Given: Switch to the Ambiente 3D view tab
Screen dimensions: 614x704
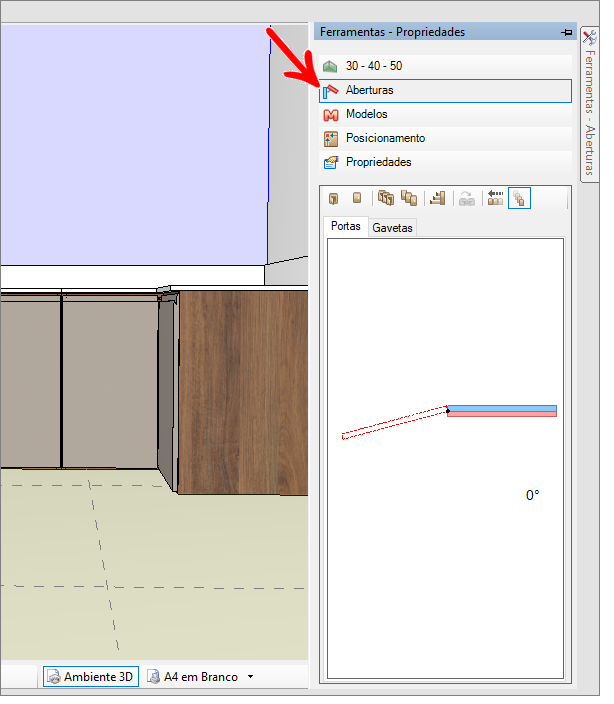Looking at the screenshot, I should pos(91,677).
